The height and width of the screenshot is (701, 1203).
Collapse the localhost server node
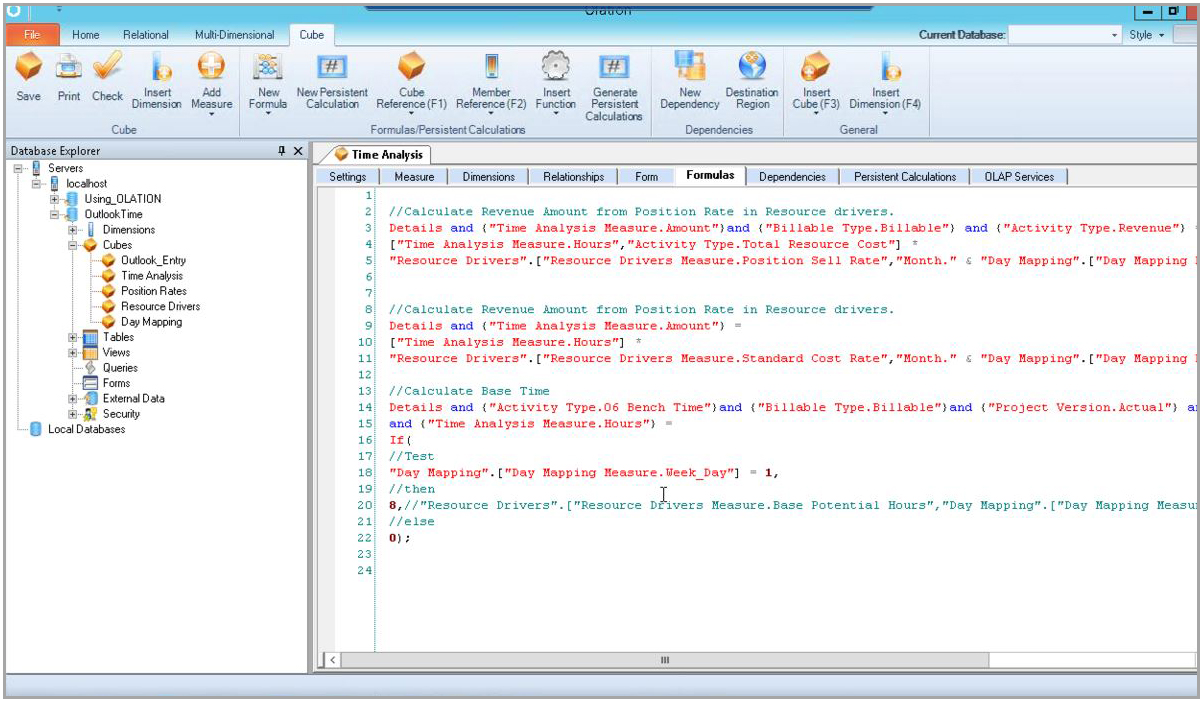point(38,184)
